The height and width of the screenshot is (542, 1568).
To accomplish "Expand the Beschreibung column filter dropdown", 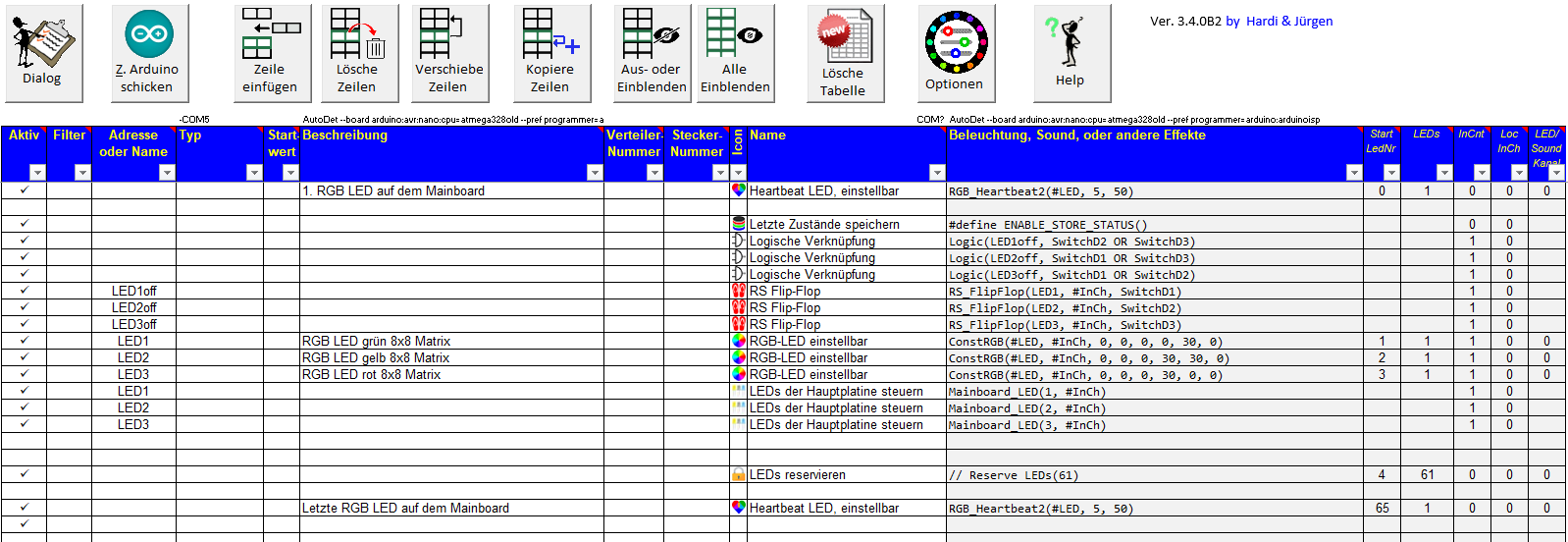I will (x=594, y=173).
